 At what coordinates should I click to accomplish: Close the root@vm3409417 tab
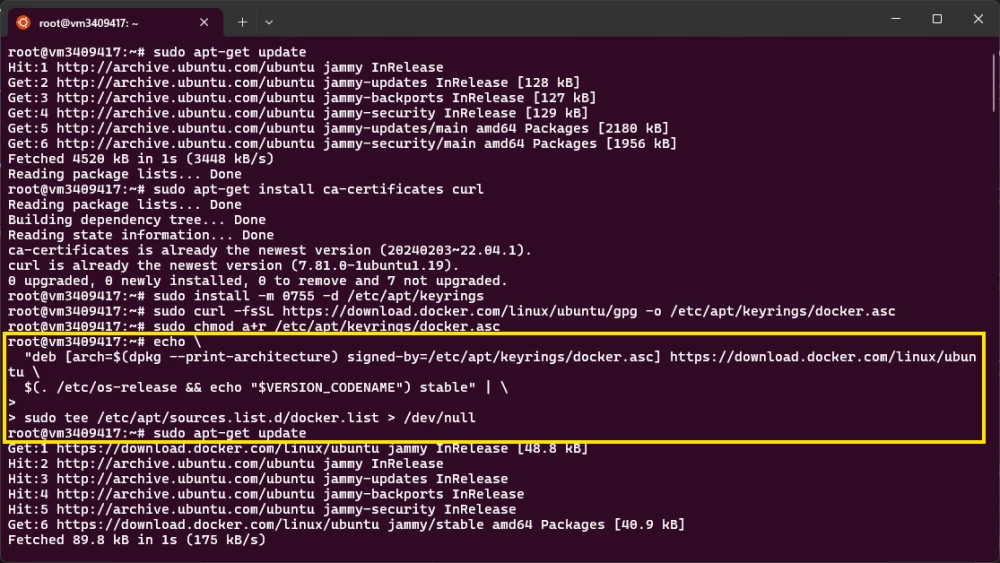pyautogui.click(x=204, y=22)
